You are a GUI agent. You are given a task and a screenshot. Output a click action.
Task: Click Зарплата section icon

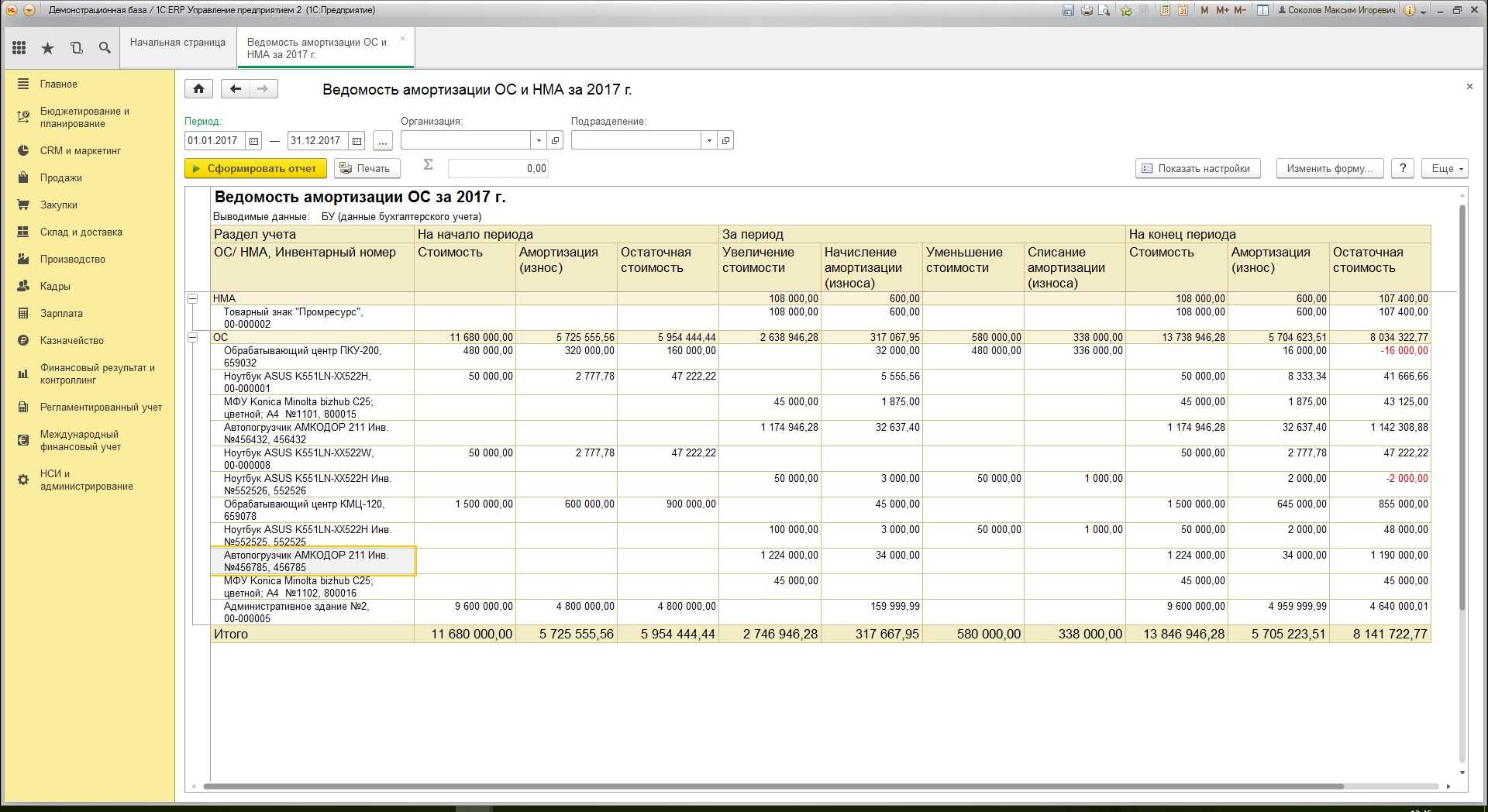23,313
